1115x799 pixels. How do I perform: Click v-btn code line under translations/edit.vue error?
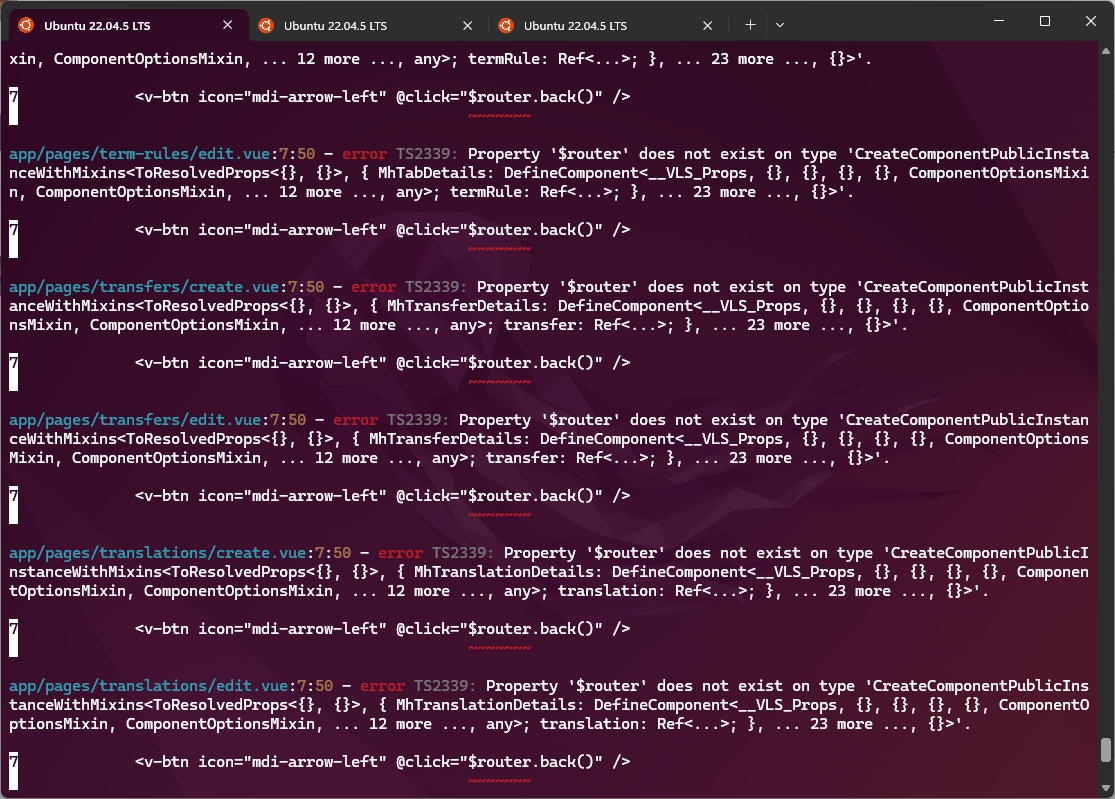(383, 761)
